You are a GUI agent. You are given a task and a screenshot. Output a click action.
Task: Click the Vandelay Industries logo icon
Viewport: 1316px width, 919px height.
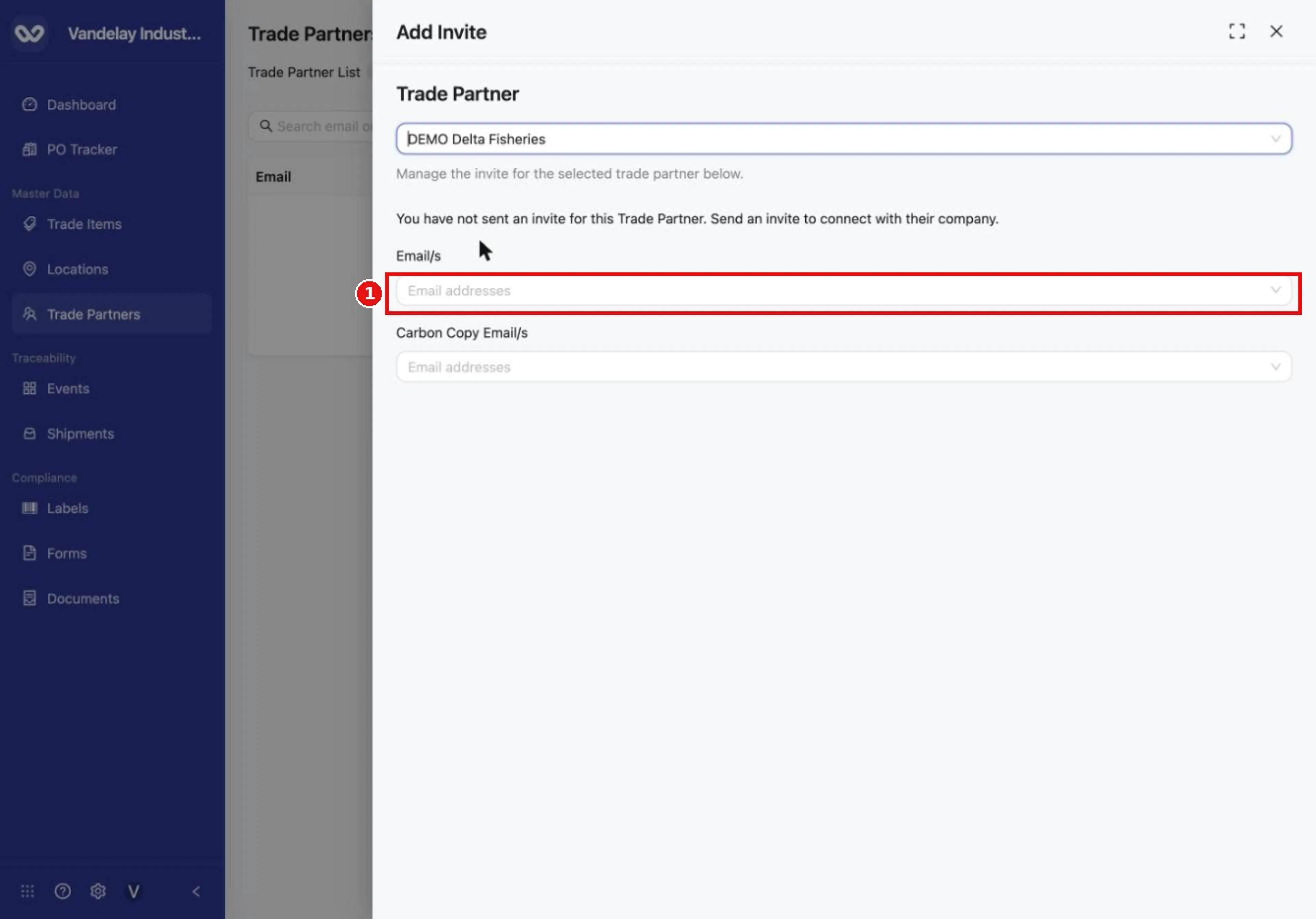click(x=29, y=33)
